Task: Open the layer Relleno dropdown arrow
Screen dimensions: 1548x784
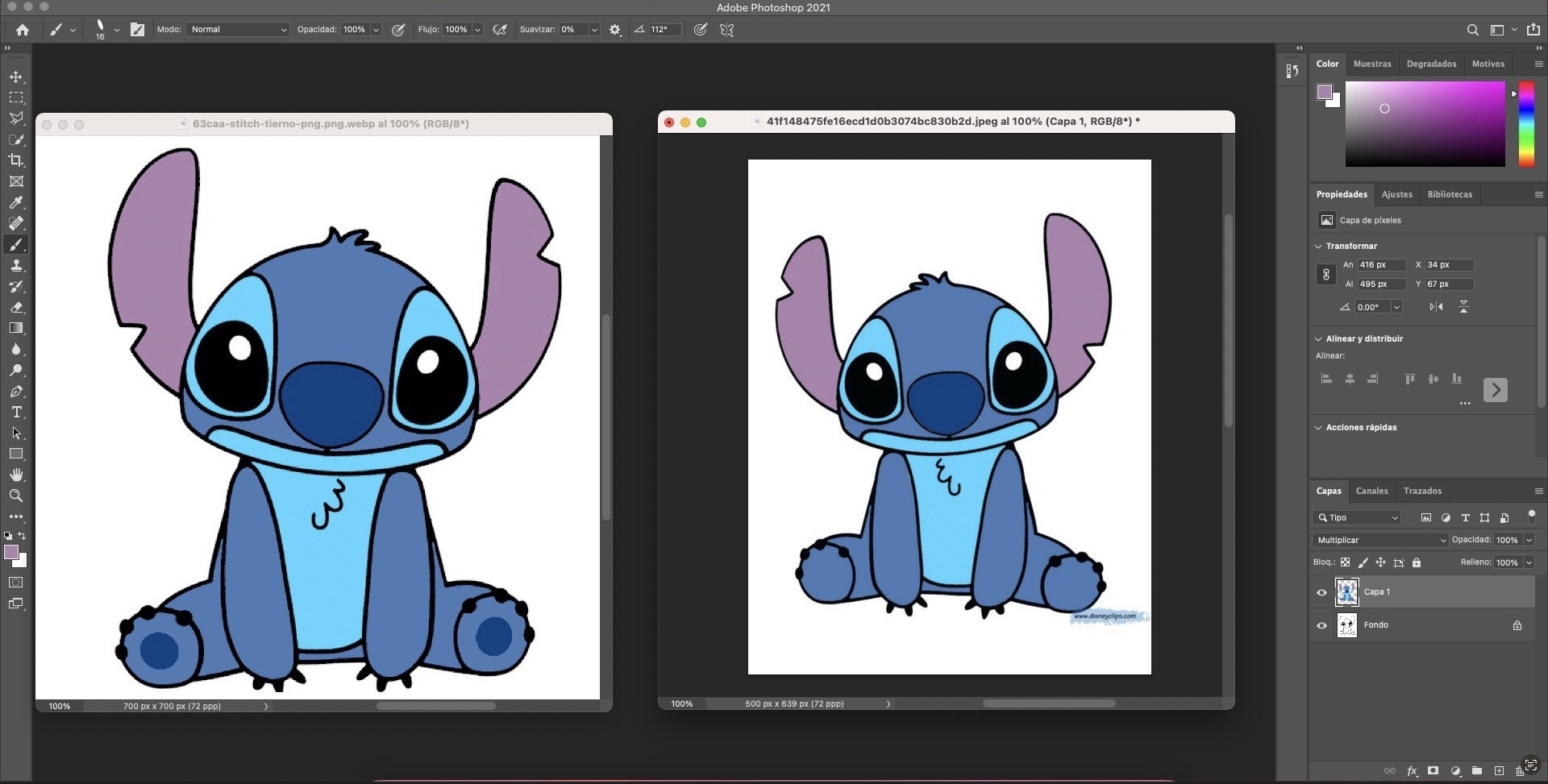Action: [1529, 562]
